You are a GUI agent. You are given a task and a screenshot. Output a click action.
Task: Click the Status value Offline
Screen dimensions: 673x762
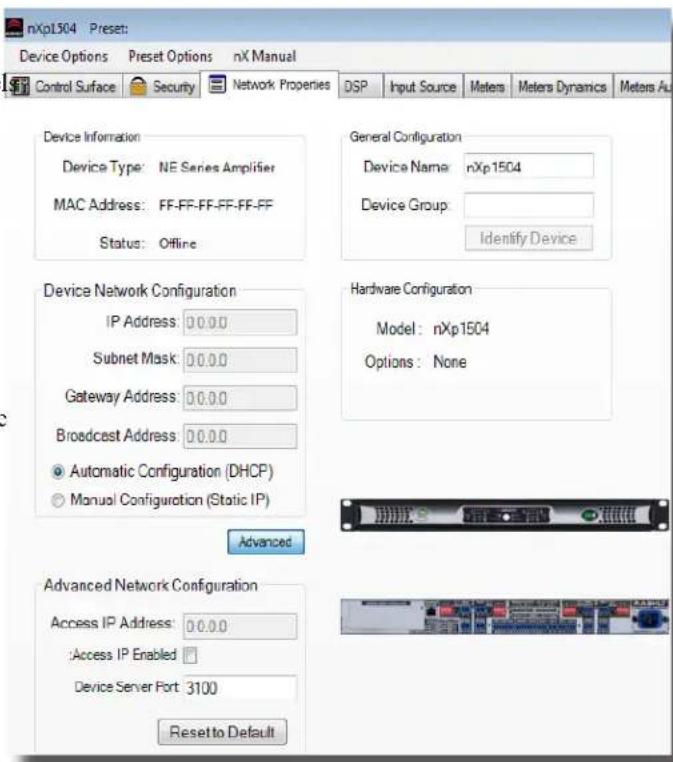click(x=178, y=243)
